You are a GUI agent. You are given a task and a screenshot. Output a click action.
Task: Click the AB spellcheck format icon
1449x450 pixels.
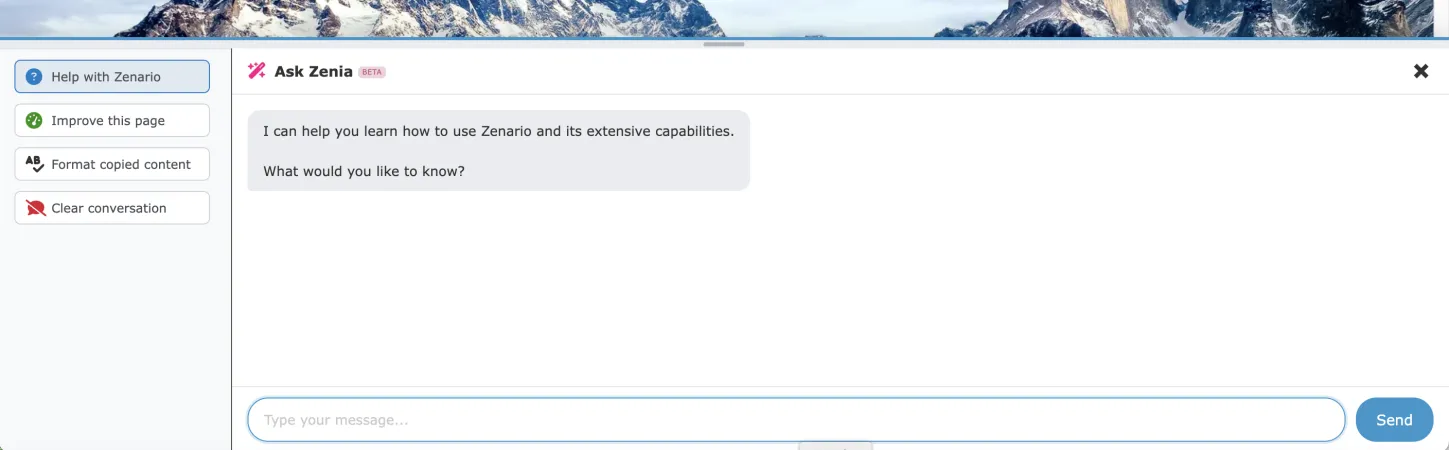click(x=35, y=164)
